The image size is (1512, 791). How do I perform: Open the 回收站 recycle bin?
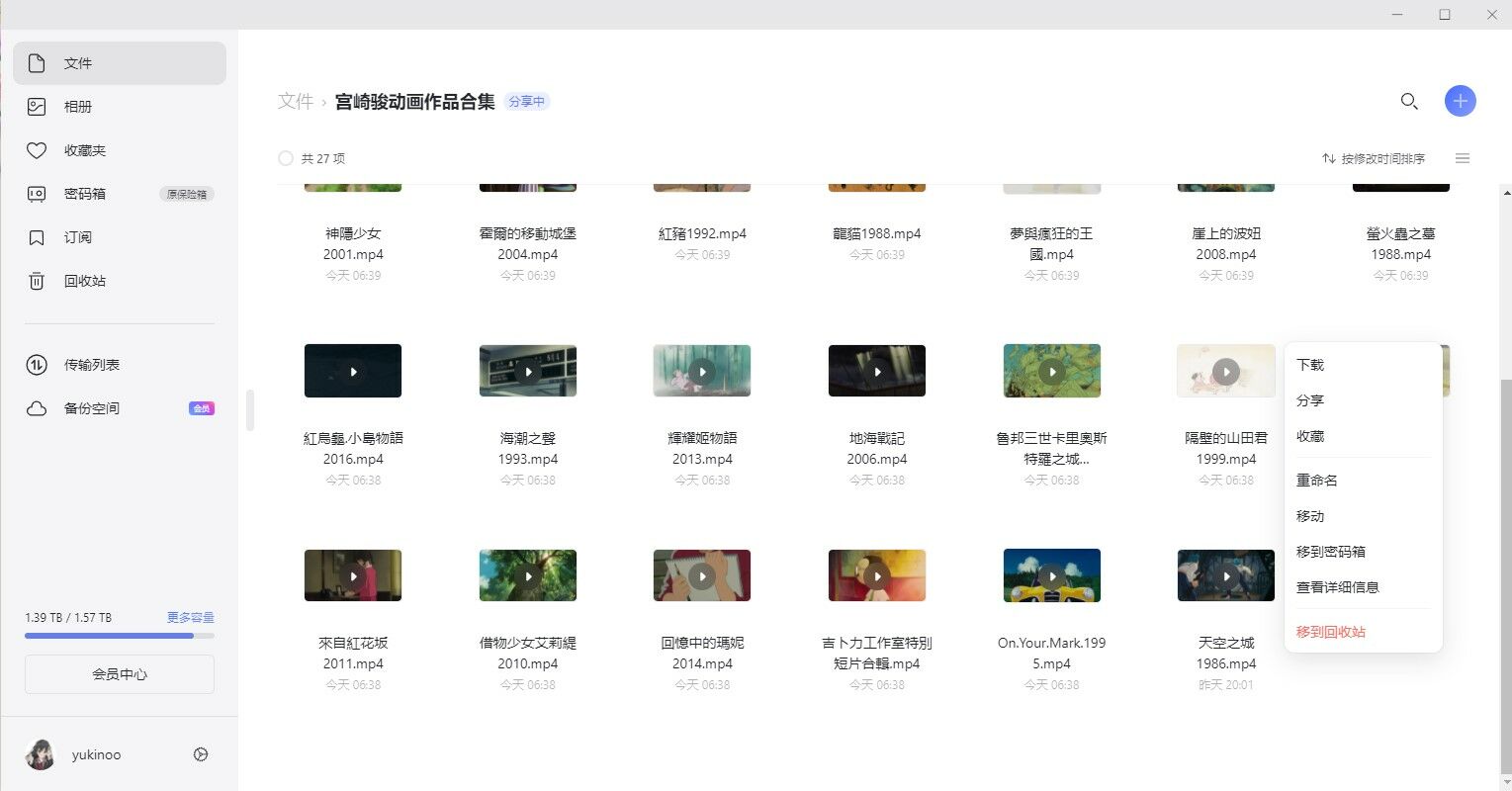[x=85, y=281]
